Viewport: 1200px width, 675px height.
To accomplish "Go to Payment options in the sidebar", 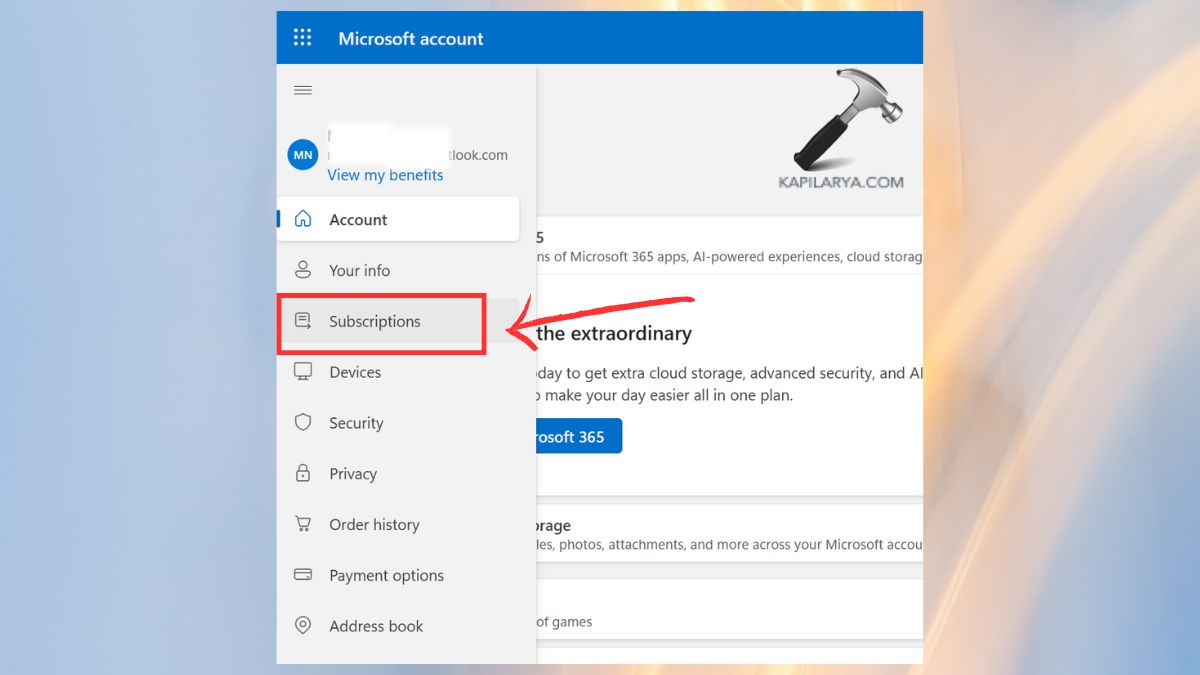I will pyautogui.click(x=386, y=574).
